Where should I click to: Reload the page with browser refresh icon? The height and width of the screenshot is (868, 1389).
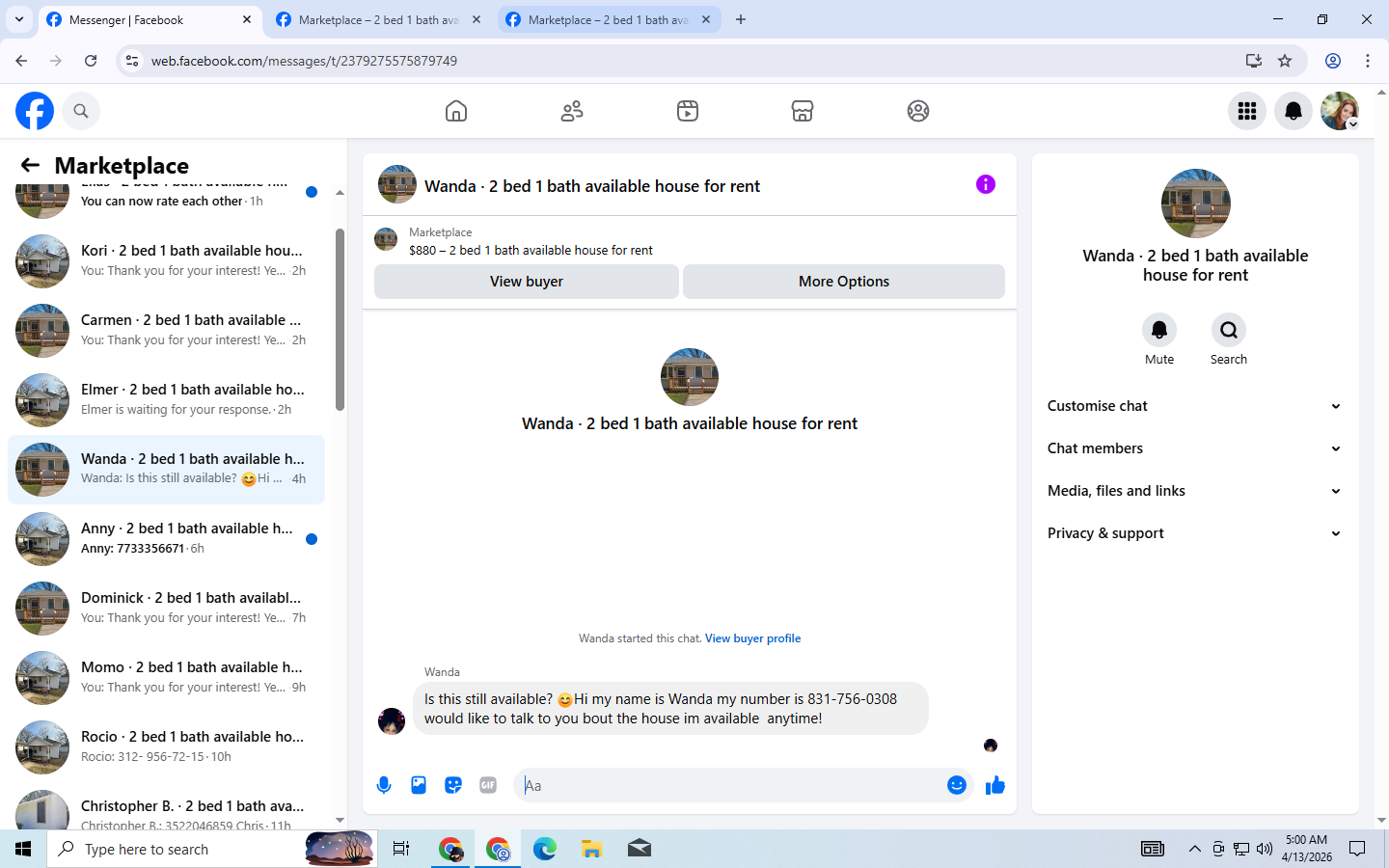point(91,61)
